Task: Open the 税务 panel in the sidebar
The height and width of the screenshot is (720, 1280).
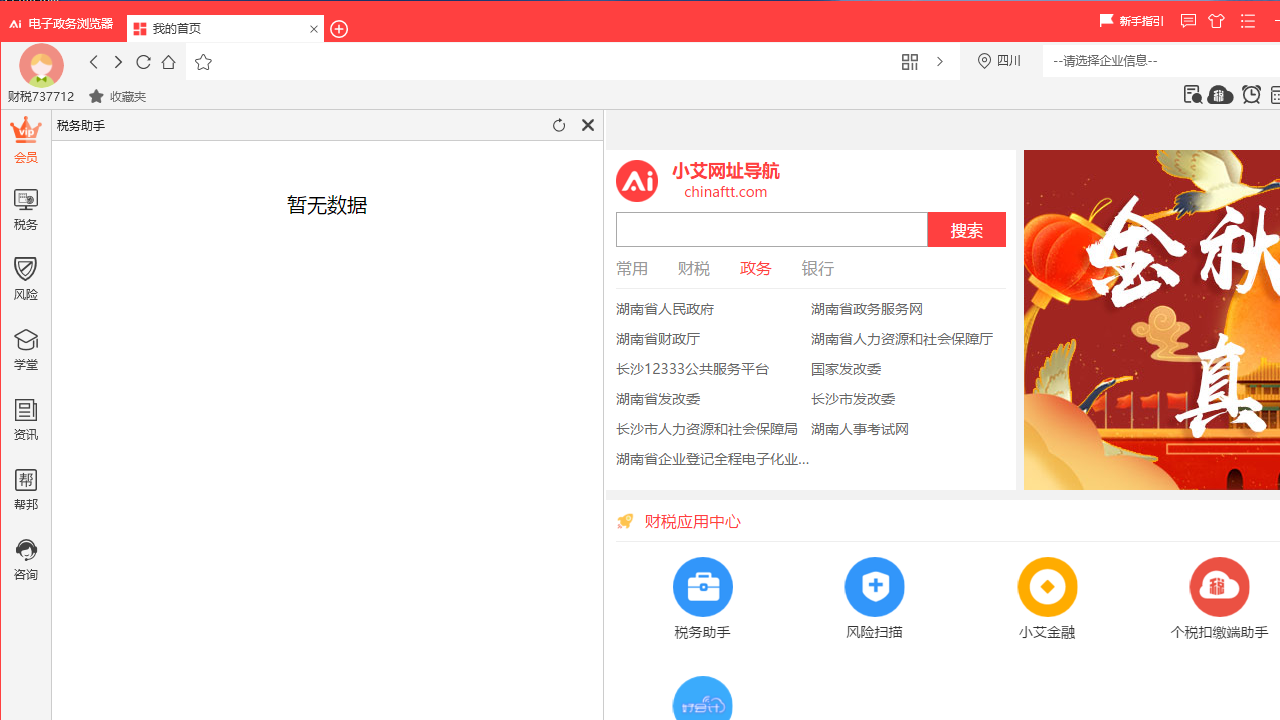Action: coord(25,208)
